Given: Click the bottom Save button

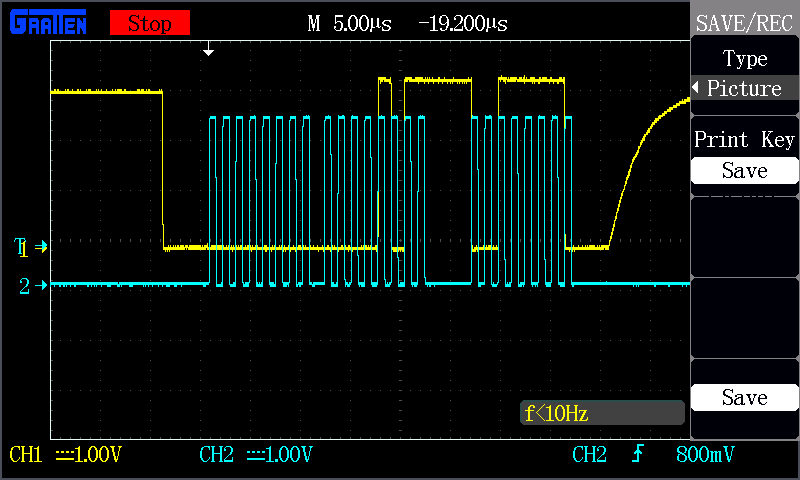Looking at the screenshot, I should click(x=744, y=397).
